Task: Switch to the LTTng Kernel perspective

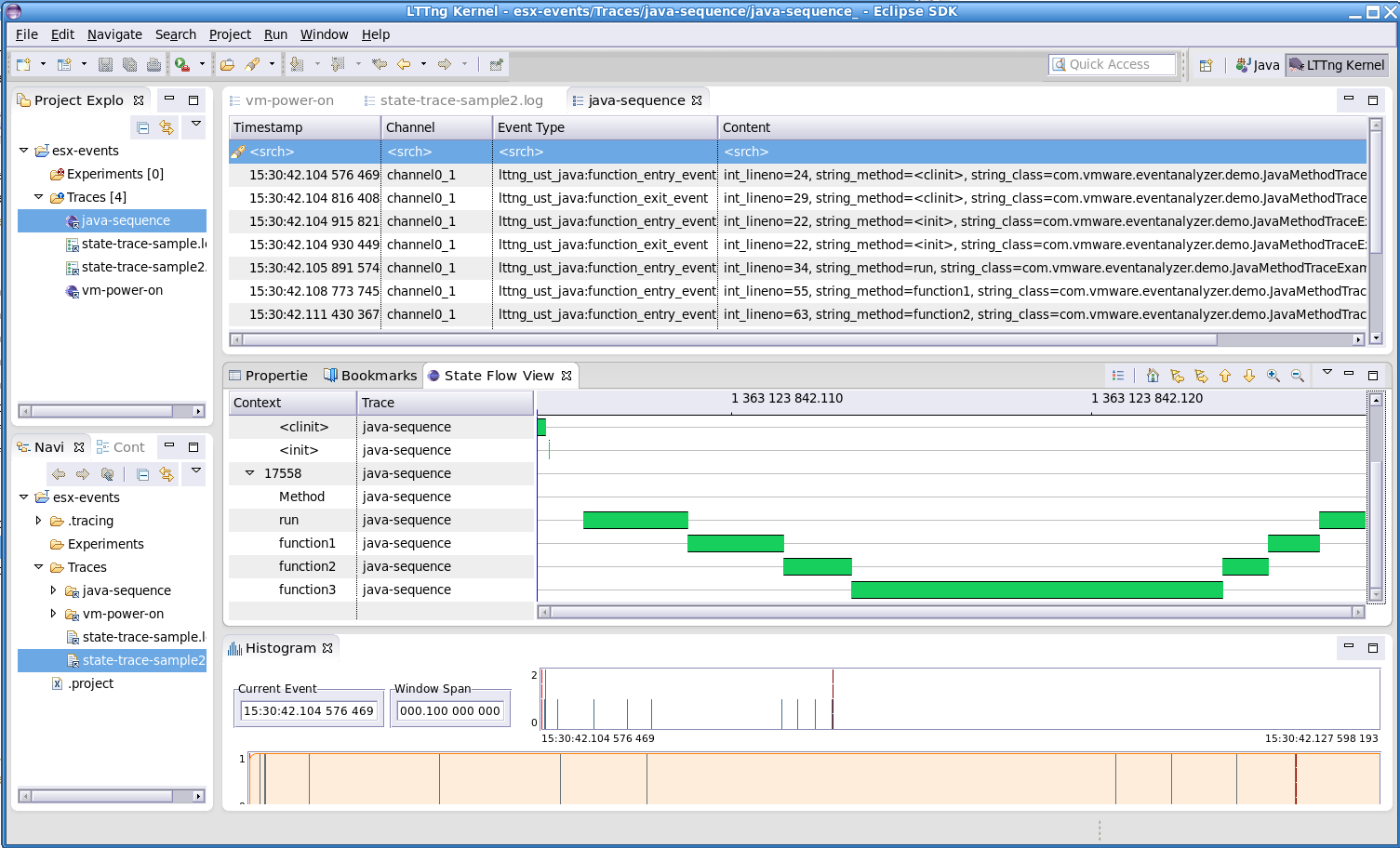Action: point(1337,65)
